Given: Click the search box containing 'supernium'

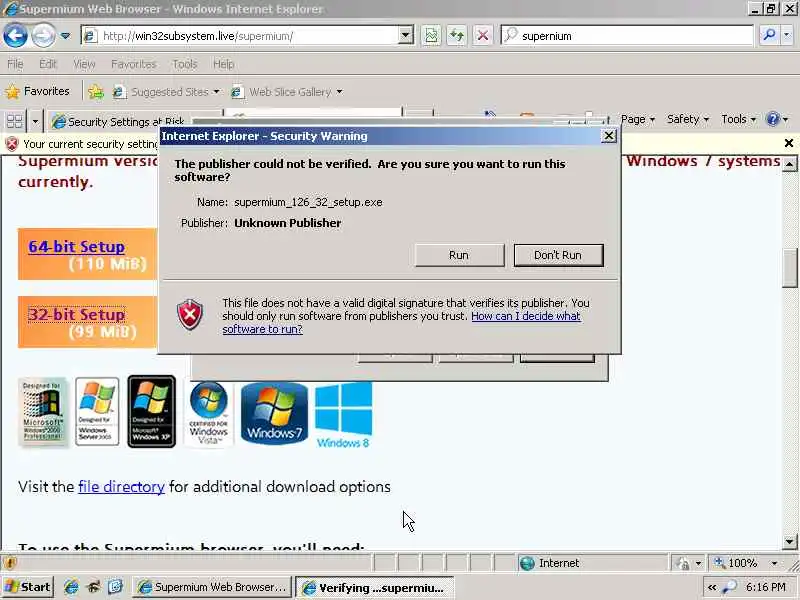Looking at the screenshot, I should pos(628,36).
